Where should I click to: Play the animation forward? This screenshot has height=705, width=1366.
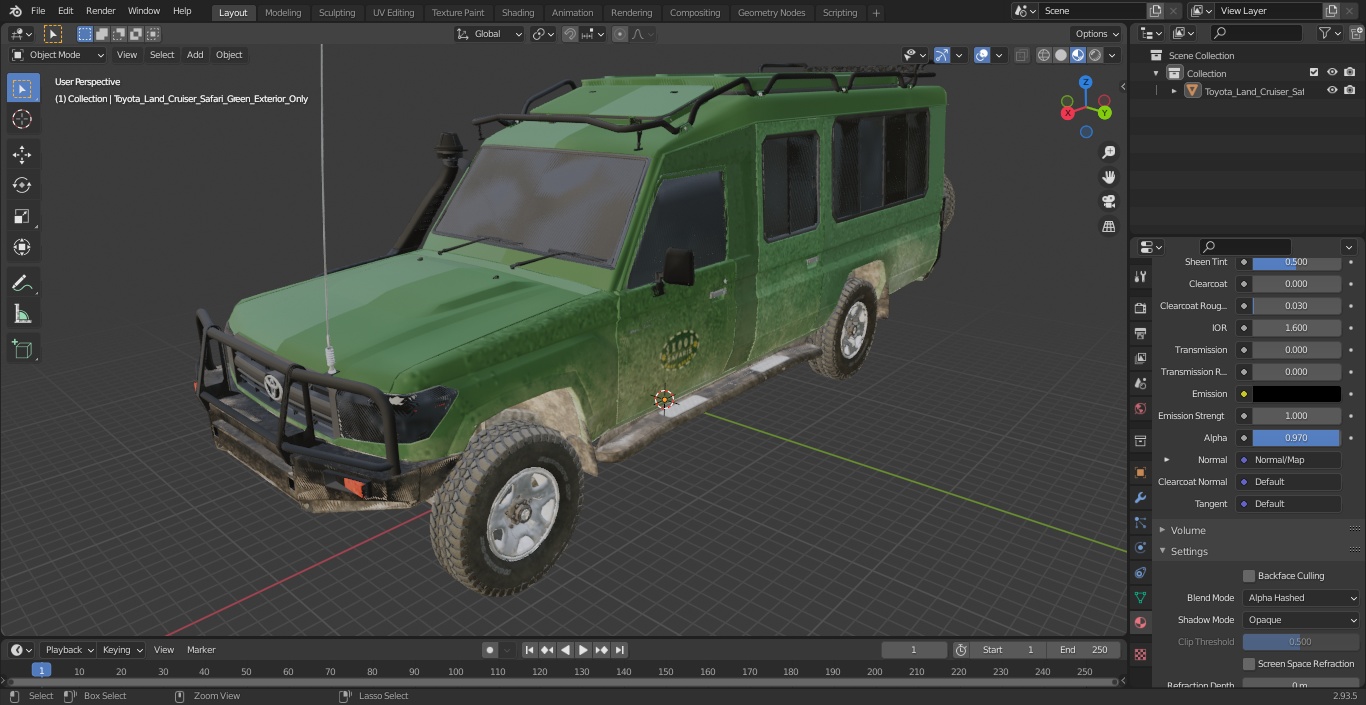click(583, 650)
